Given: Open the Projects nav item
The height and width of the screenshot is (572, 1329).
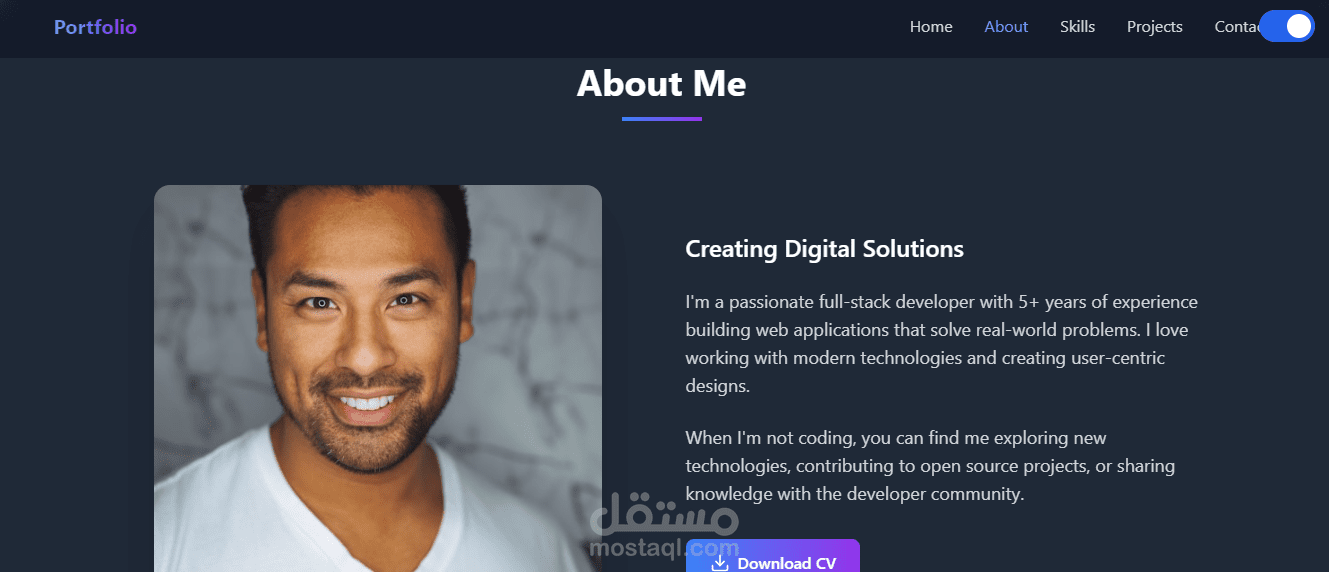Looking at the screenshot, I should pyautogui.click(x=1154, y=27).
